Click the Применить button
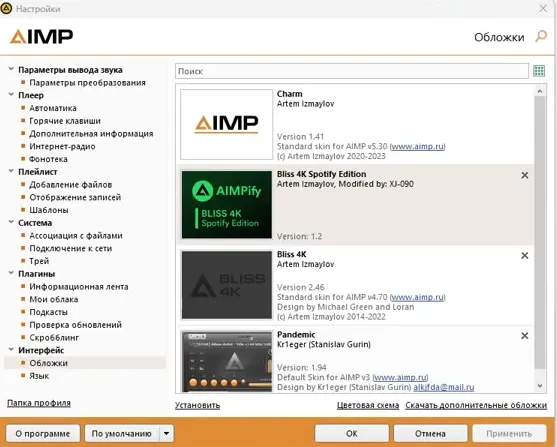This screenshot has width=557, height=447. [x=509, y=433]
